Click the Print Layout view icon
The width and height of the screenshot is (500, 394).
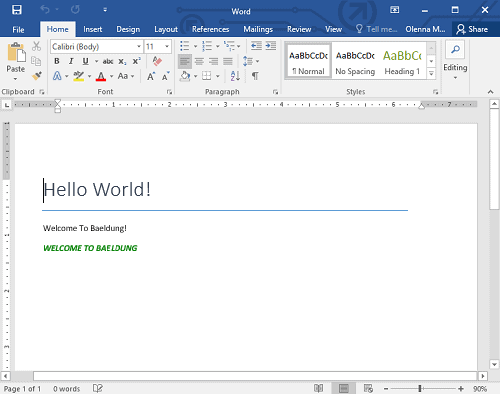click(x=344, y=388)
